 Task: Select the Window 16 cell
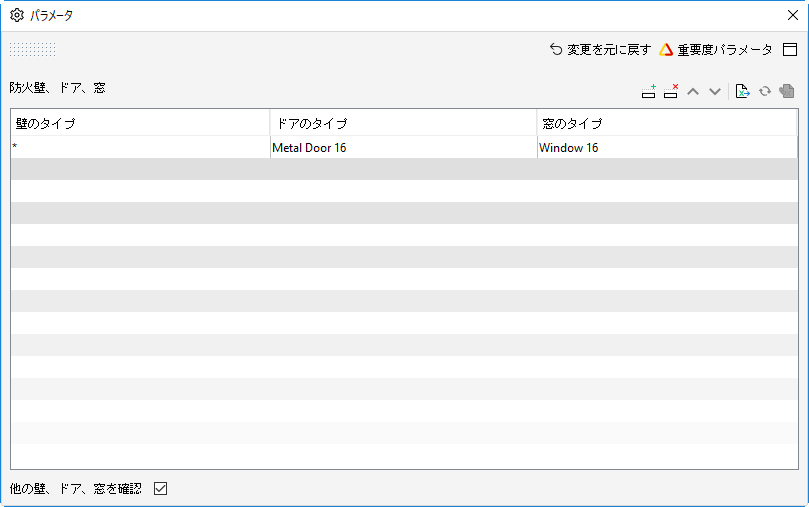[667, 148]
